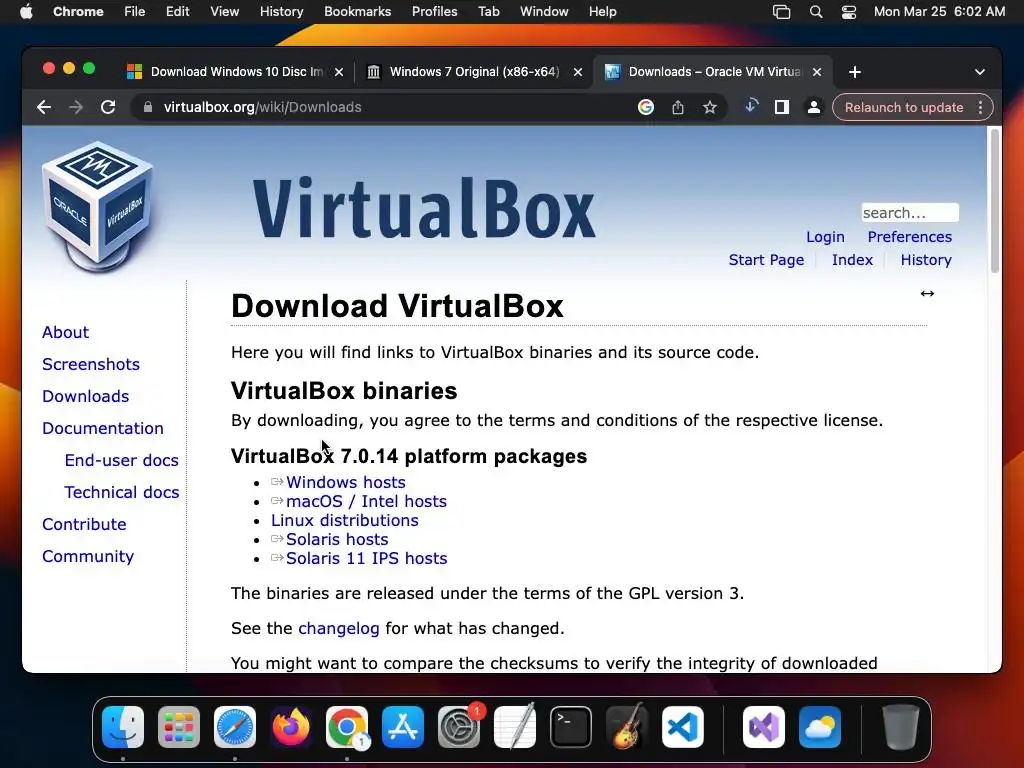Open Chrome icon in the dock

tap(347, 727)
